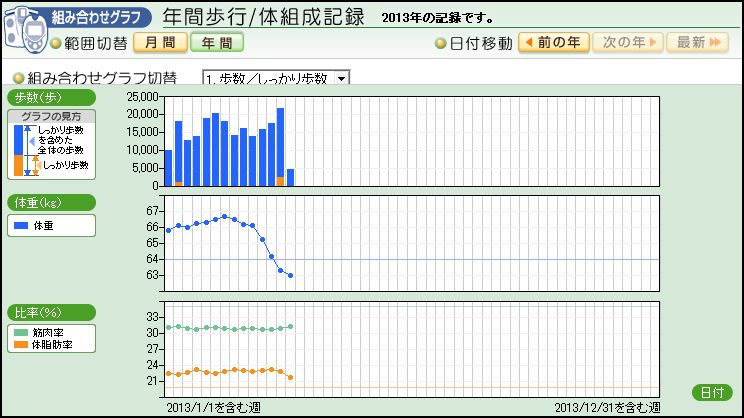This screenshot has width=744, height=418.
Task: Click the bullet icon beside 日付移動
Action: coord(441,44)
